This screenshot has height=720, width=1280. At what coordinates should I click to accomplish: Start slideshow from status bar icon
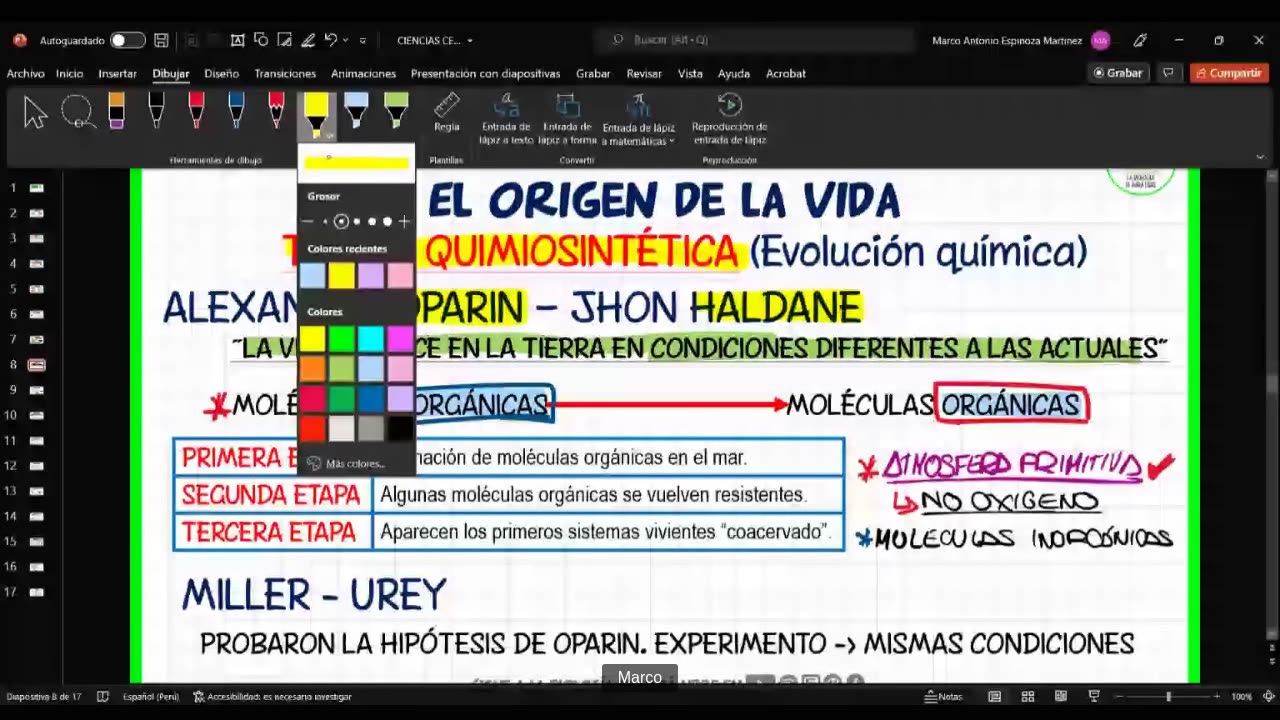pyautogui.click(x=1094, y=696)
